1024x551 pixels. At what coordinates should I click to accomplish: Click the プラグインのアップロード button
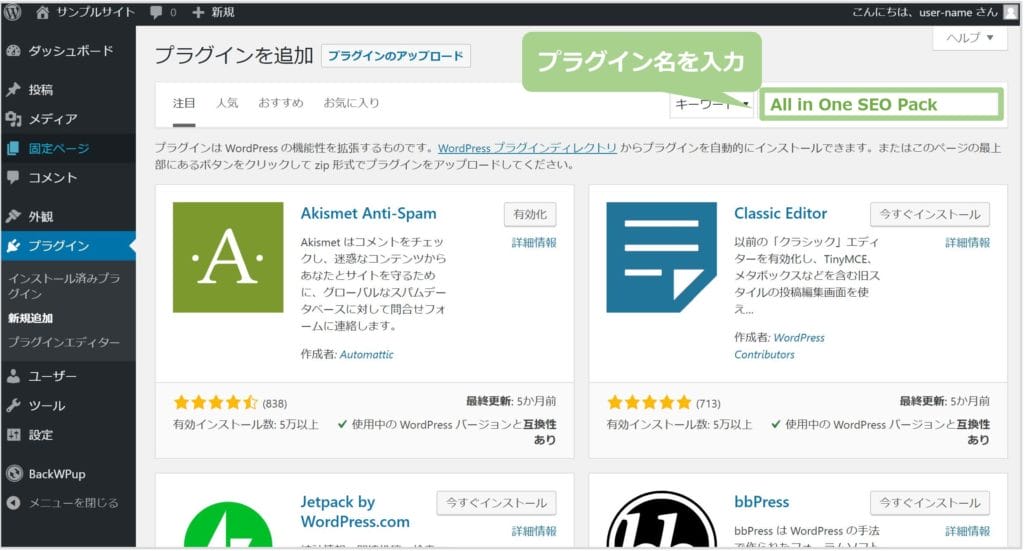tap(396, 56)
